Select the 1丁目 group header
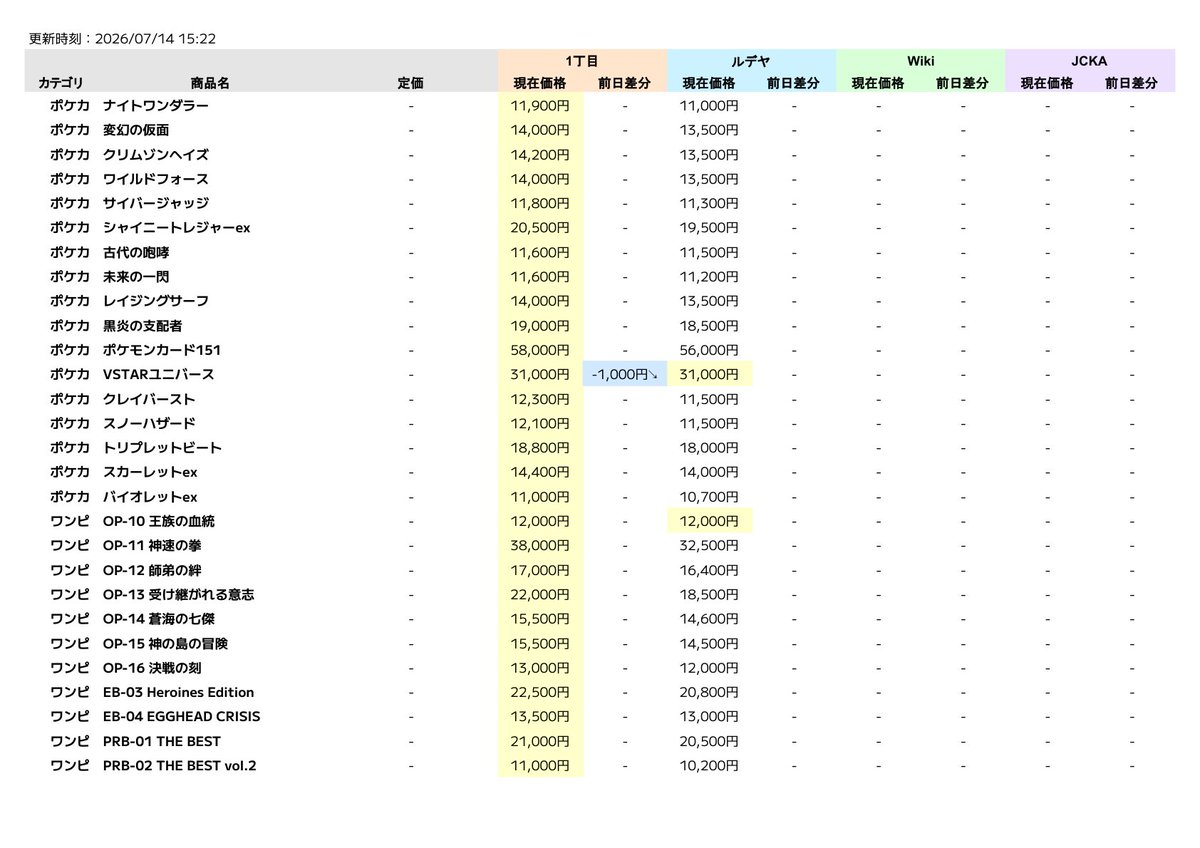Screen dimensions: 1200x848 (x=582, y=61)
